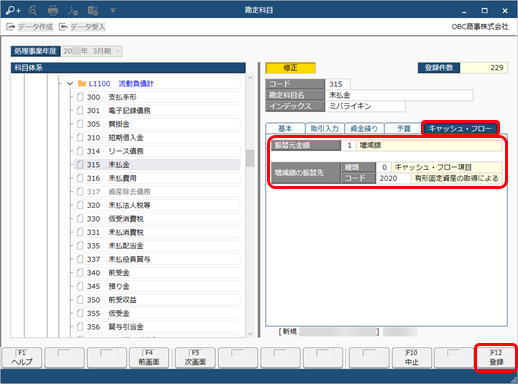Select account 350 前受収益
The width and height of the screenshot is (518, 384).
click(157, 300)
